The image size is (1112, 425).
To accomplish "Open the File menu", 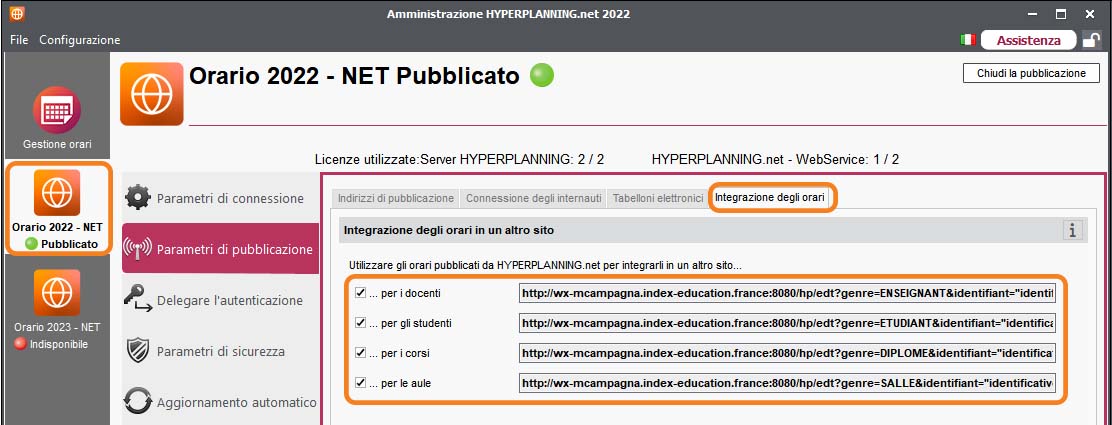I will (19, 40).
